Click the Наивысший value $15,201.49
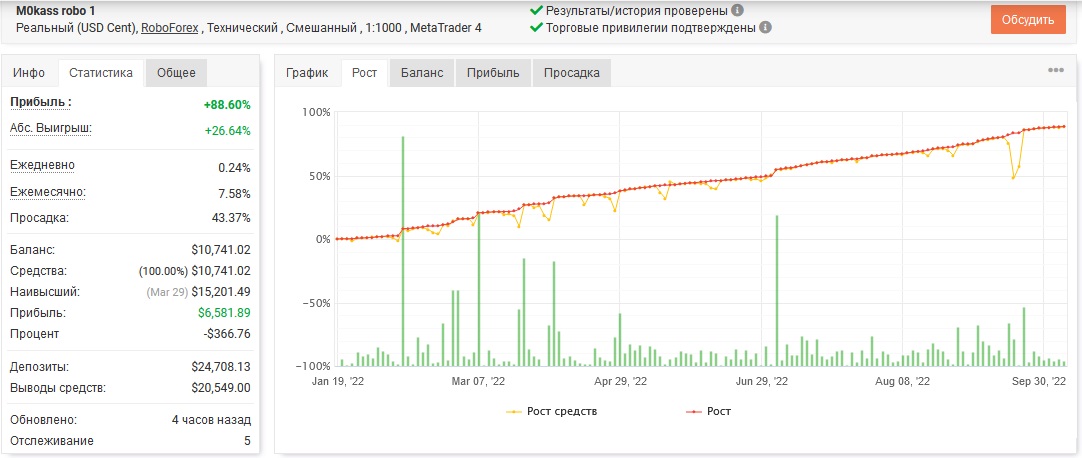This screenshot has width=1082, height=458. [x=221, y=292]
